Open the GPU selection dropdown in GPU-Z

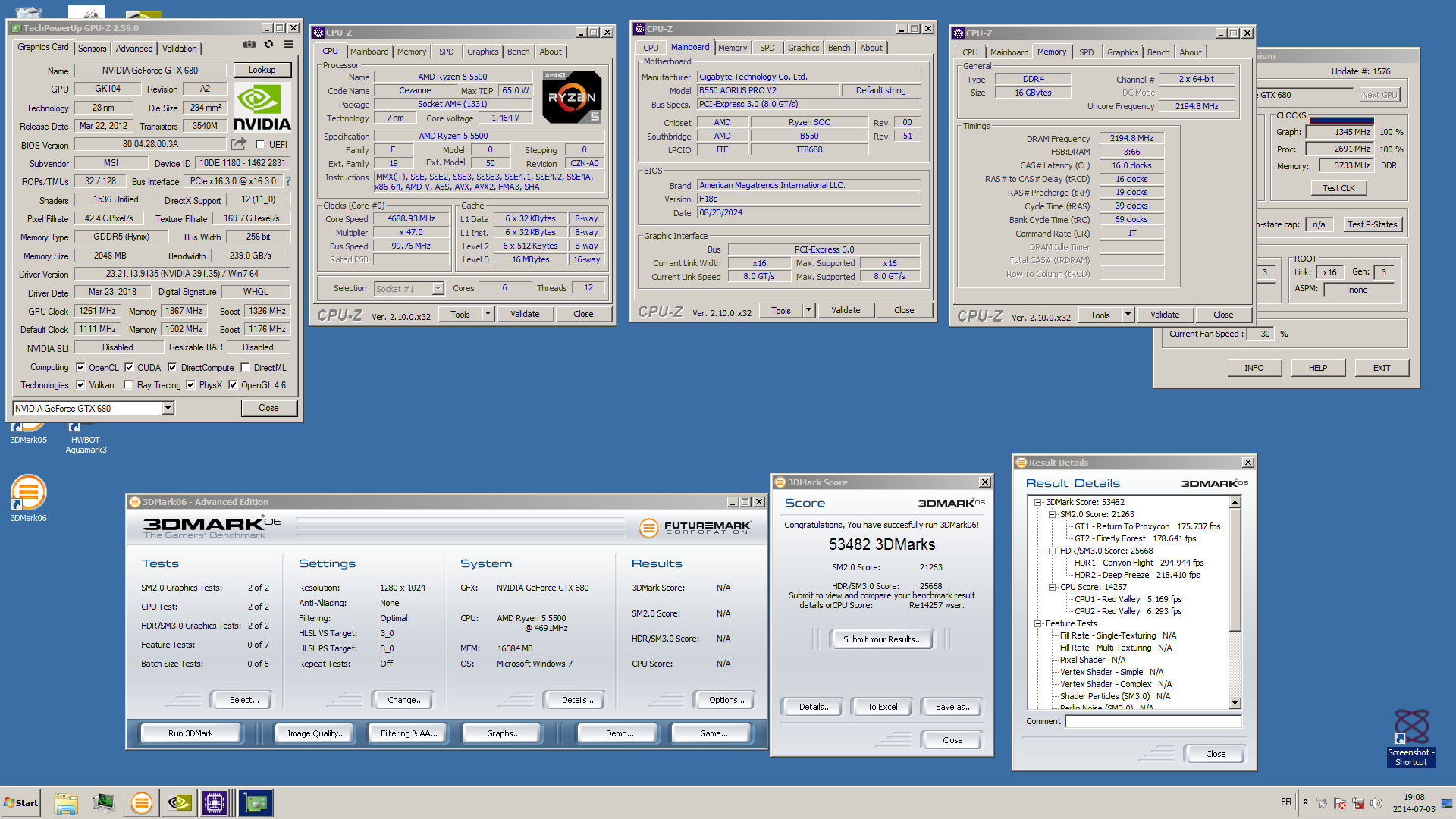click(x=168, y=409)
